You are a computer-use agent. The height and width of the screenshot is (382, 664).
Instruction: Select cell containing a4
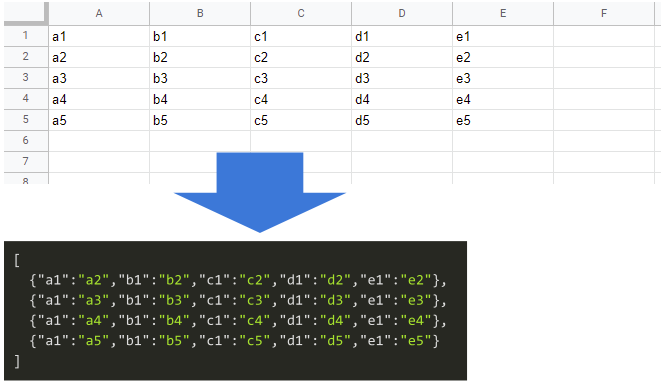pos(99,99)
